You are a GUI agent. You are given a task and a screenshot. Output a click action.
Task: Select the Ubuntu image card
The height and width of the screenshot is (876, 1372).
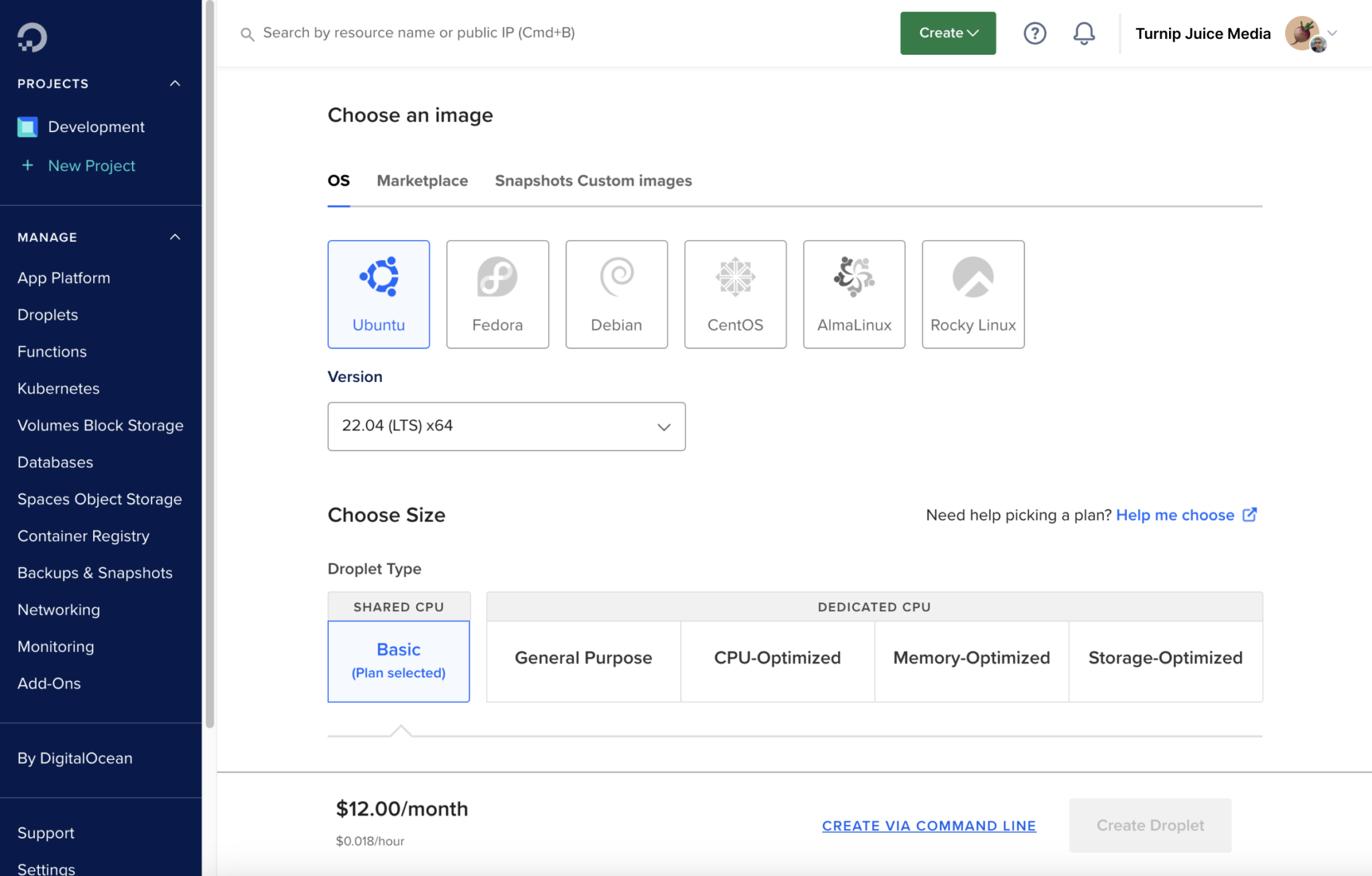click(x=379, y=294)
